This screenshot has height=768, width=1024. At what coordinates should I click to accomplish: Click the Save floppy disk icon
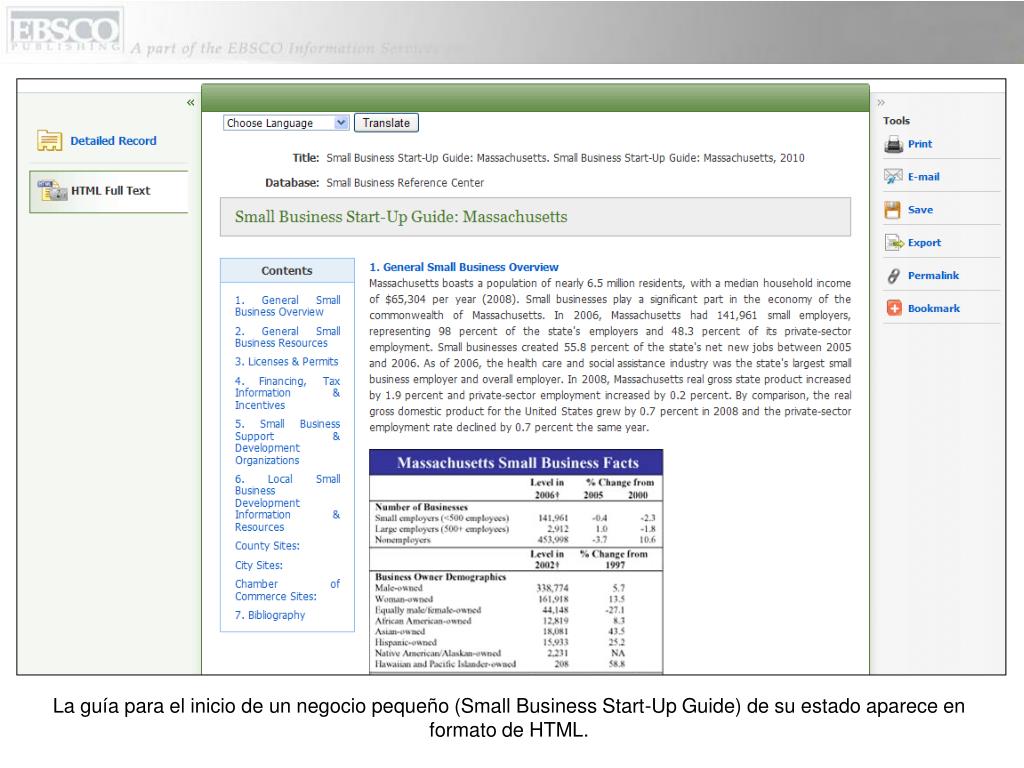click(x=892, y=210)
